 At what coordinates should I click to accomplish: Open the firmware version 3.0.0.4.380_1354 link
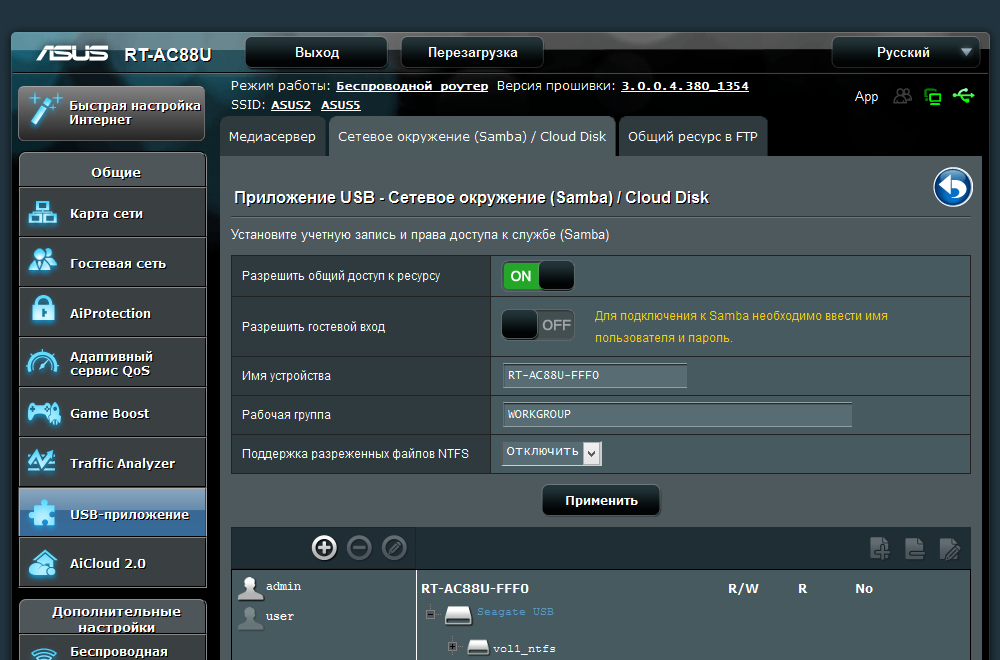(x=685, y=86)
